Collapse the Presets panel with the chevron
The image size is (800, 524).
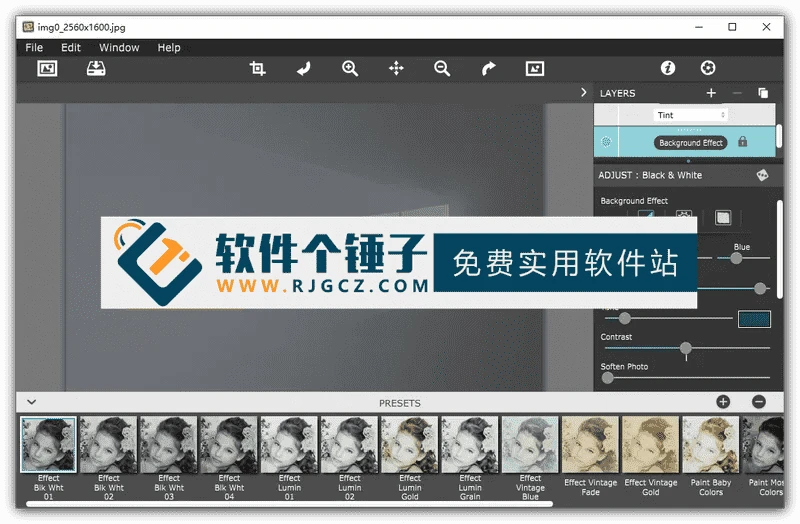click(32, 402)
